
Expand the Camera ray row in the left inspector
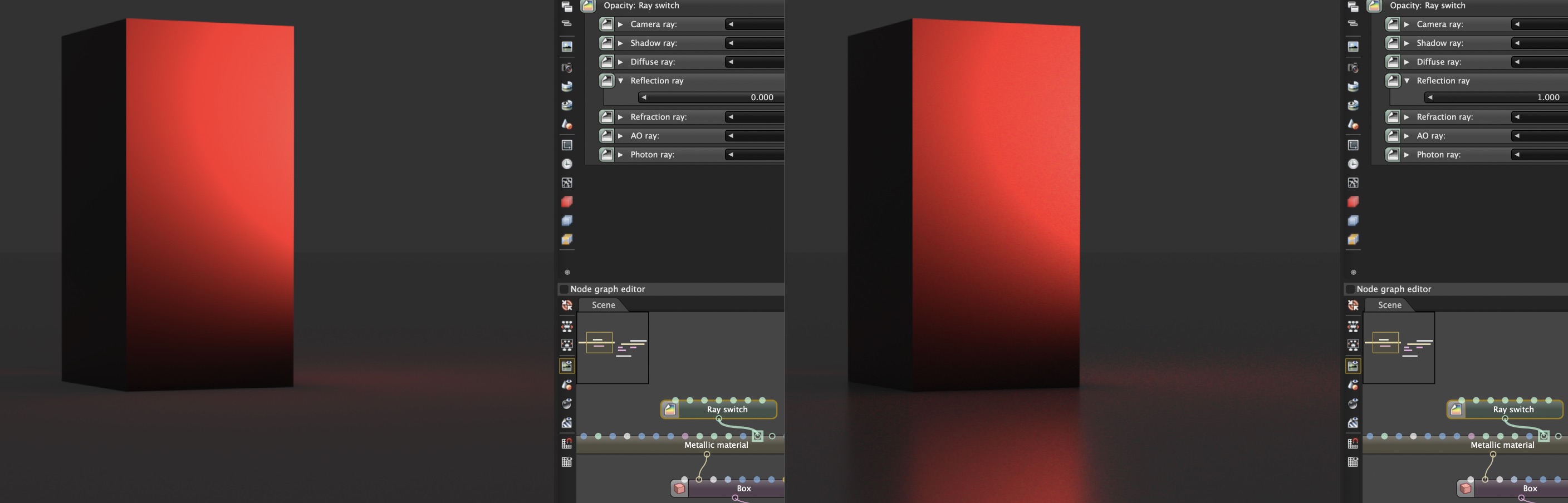click(620, 24)
